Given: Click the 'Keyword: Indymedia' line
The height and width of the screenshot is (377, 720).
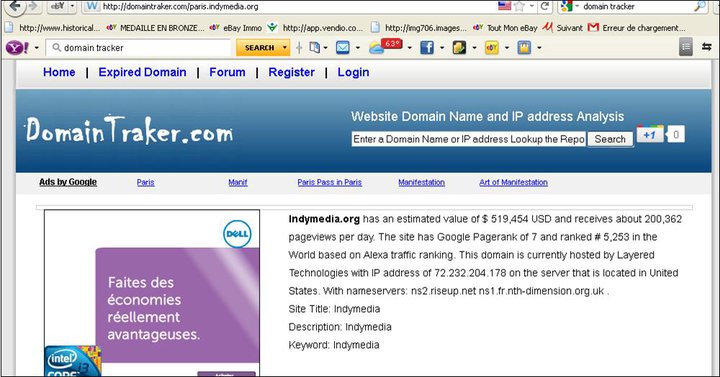Looking at the screenshot, I should [334, 345].
